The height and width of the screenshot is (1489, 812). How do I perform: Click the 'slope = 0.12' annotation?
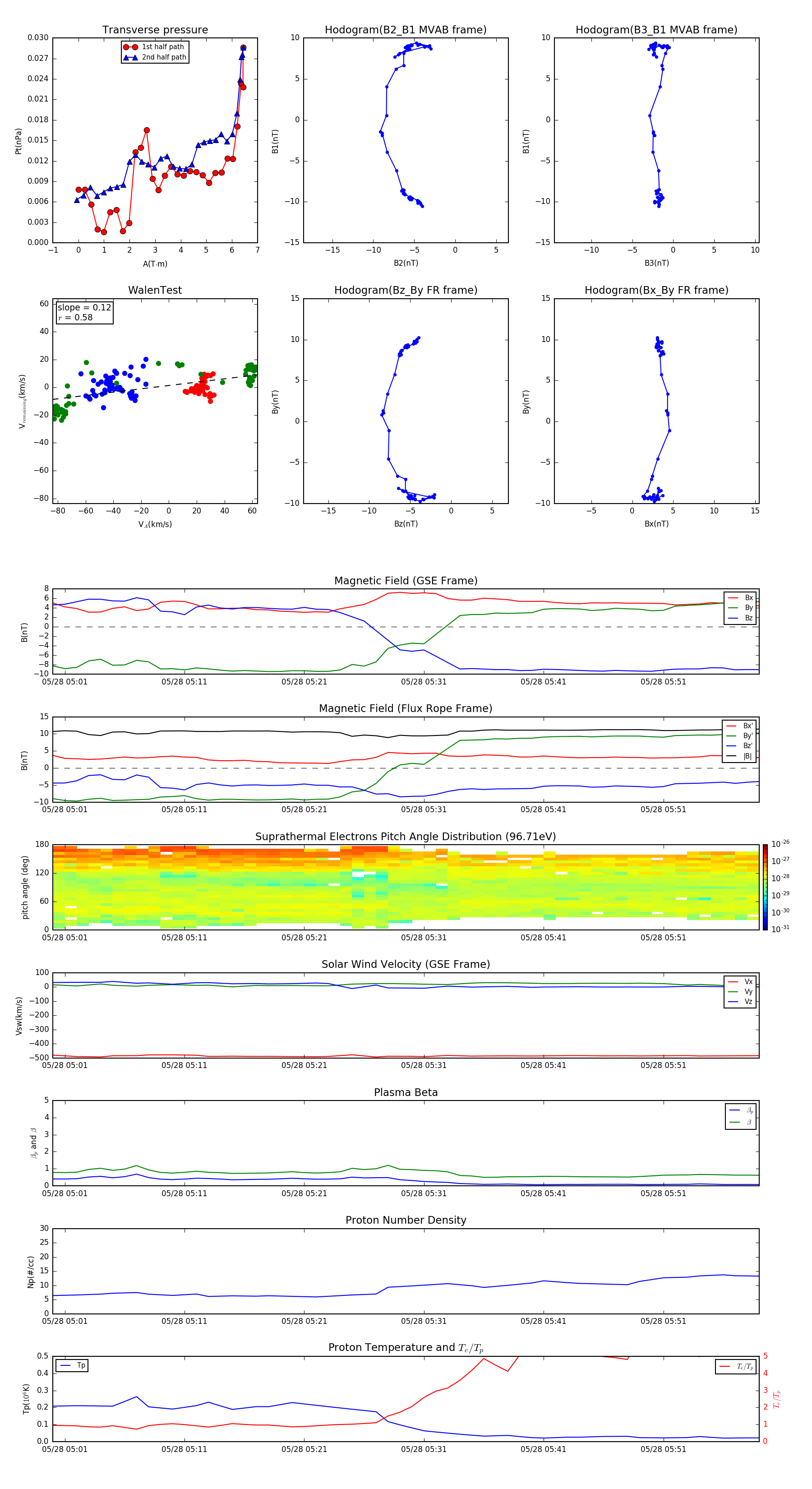coord(84,308)
